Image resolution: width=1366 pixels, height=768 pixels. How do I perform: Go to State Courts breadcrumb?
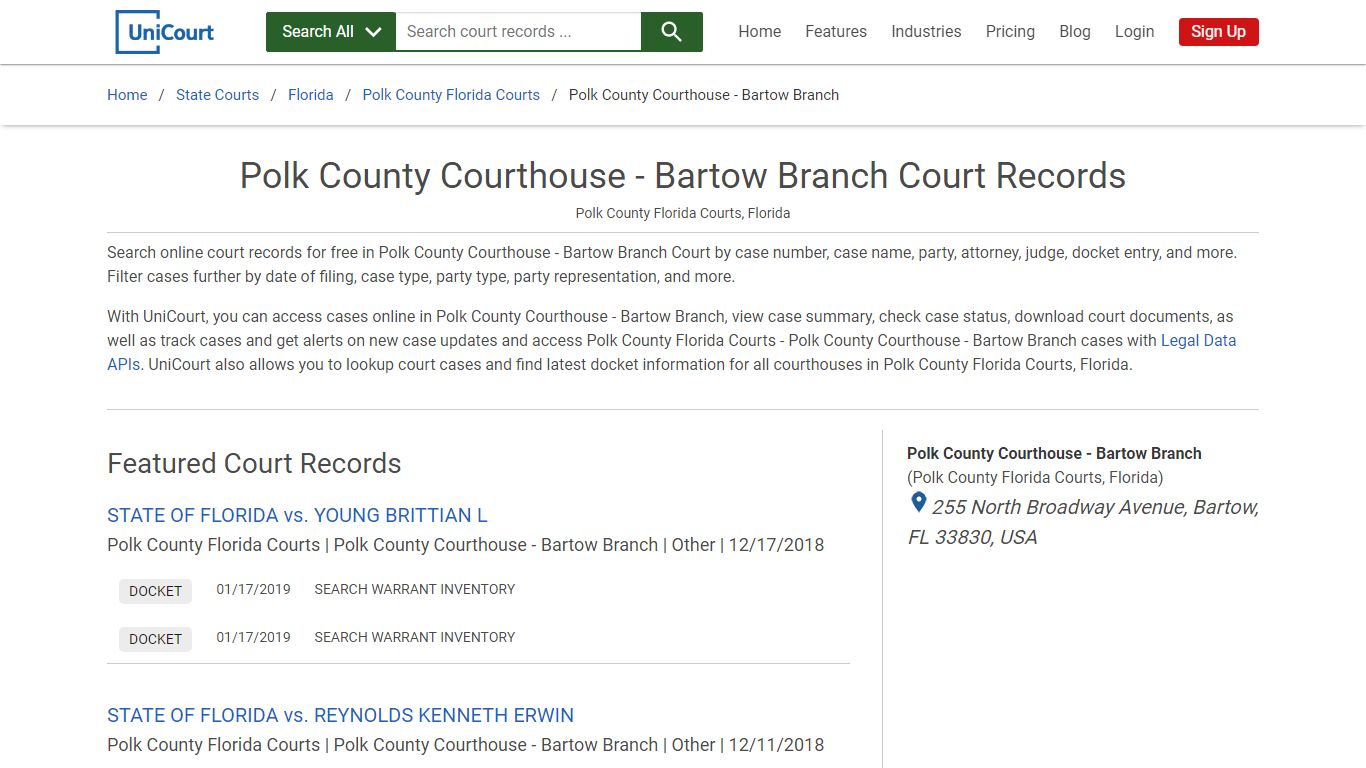point(217,95)
